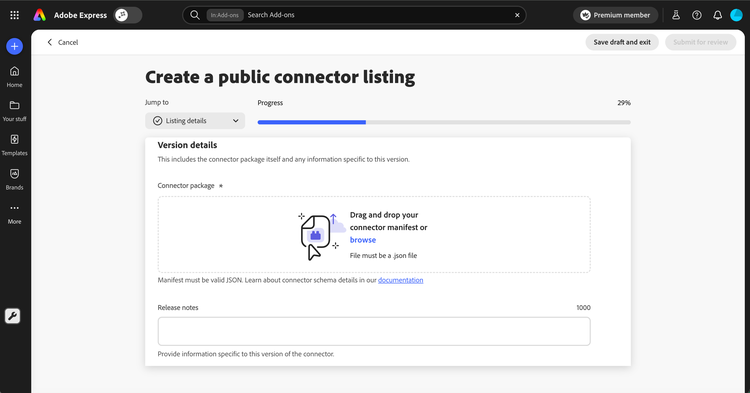Screen dimensions: 750x393
Task: Open the documentation link
Action: coord(400,280)
